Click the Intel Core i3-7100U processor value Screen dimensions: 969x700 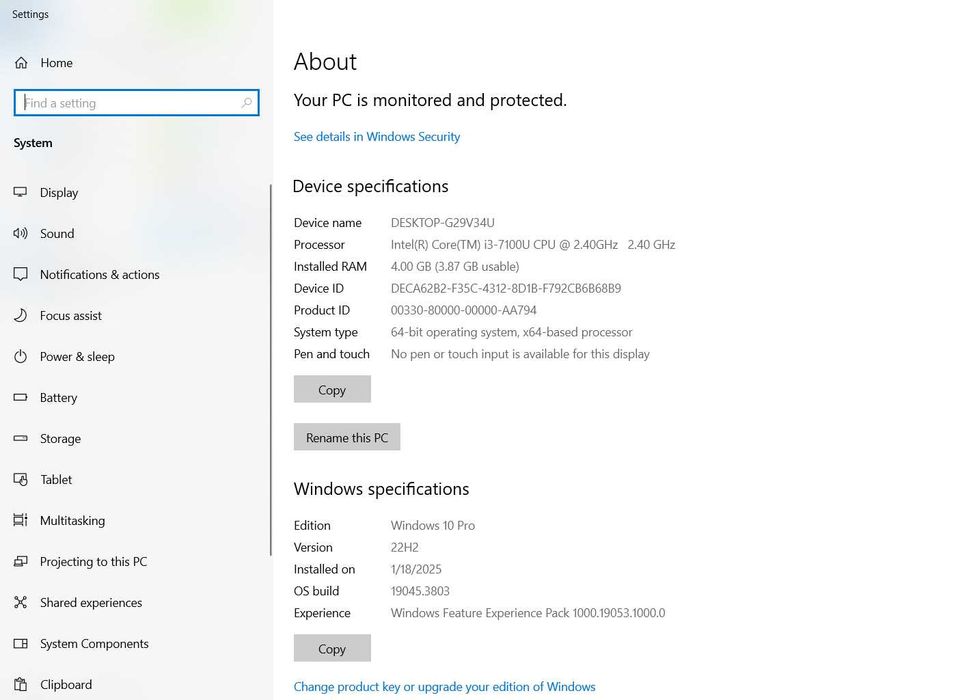coord(533,245)
